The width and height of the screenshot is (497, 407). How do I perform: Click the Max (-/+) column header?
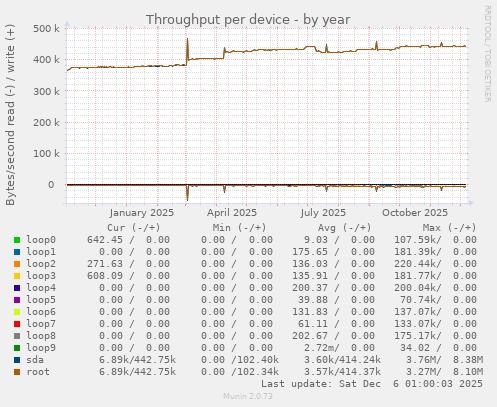point(449,228)
